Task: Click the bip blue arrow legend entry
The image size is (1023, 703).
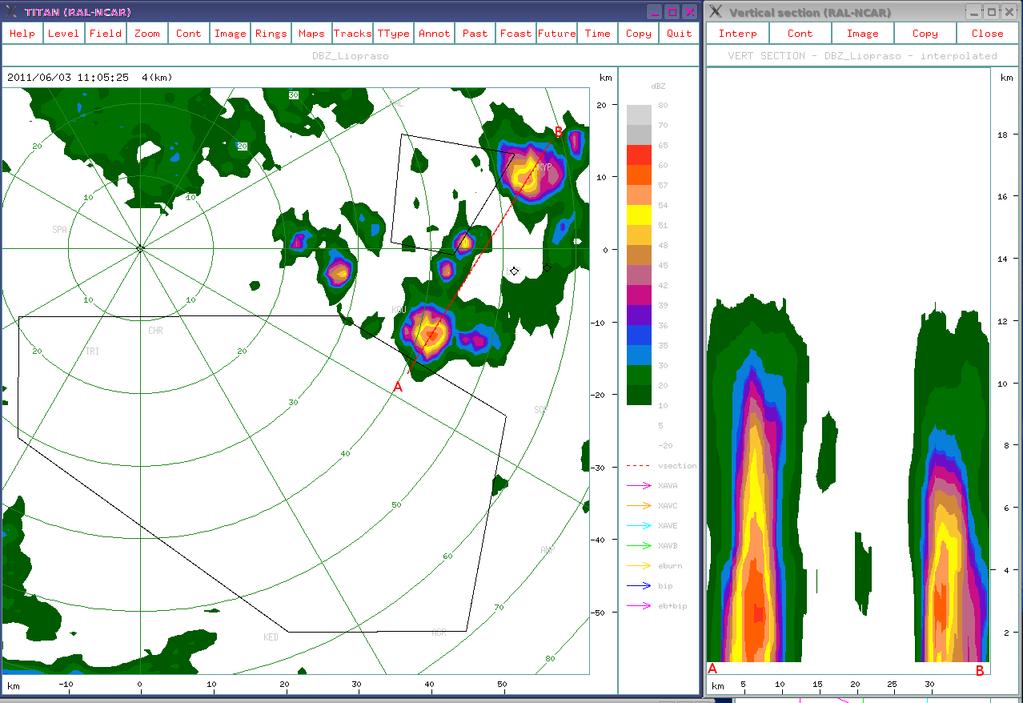Action: pos(649,586)
